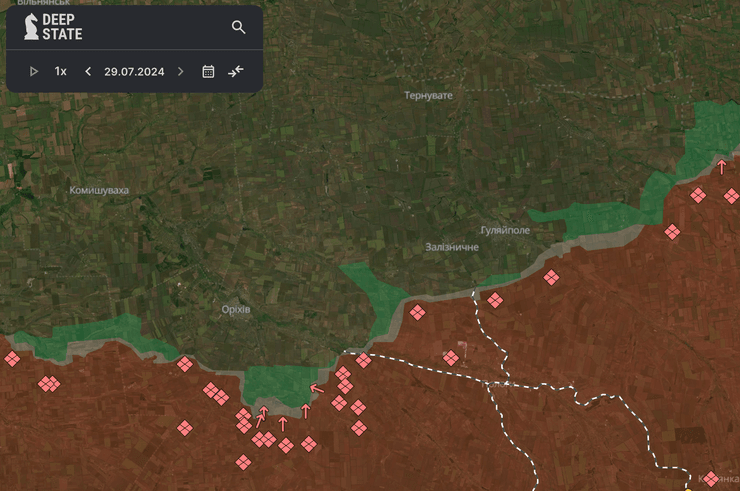Click the double unit marker in the lower-left area
The width and height of the screenshot is (740, 491).
[49, 384]
